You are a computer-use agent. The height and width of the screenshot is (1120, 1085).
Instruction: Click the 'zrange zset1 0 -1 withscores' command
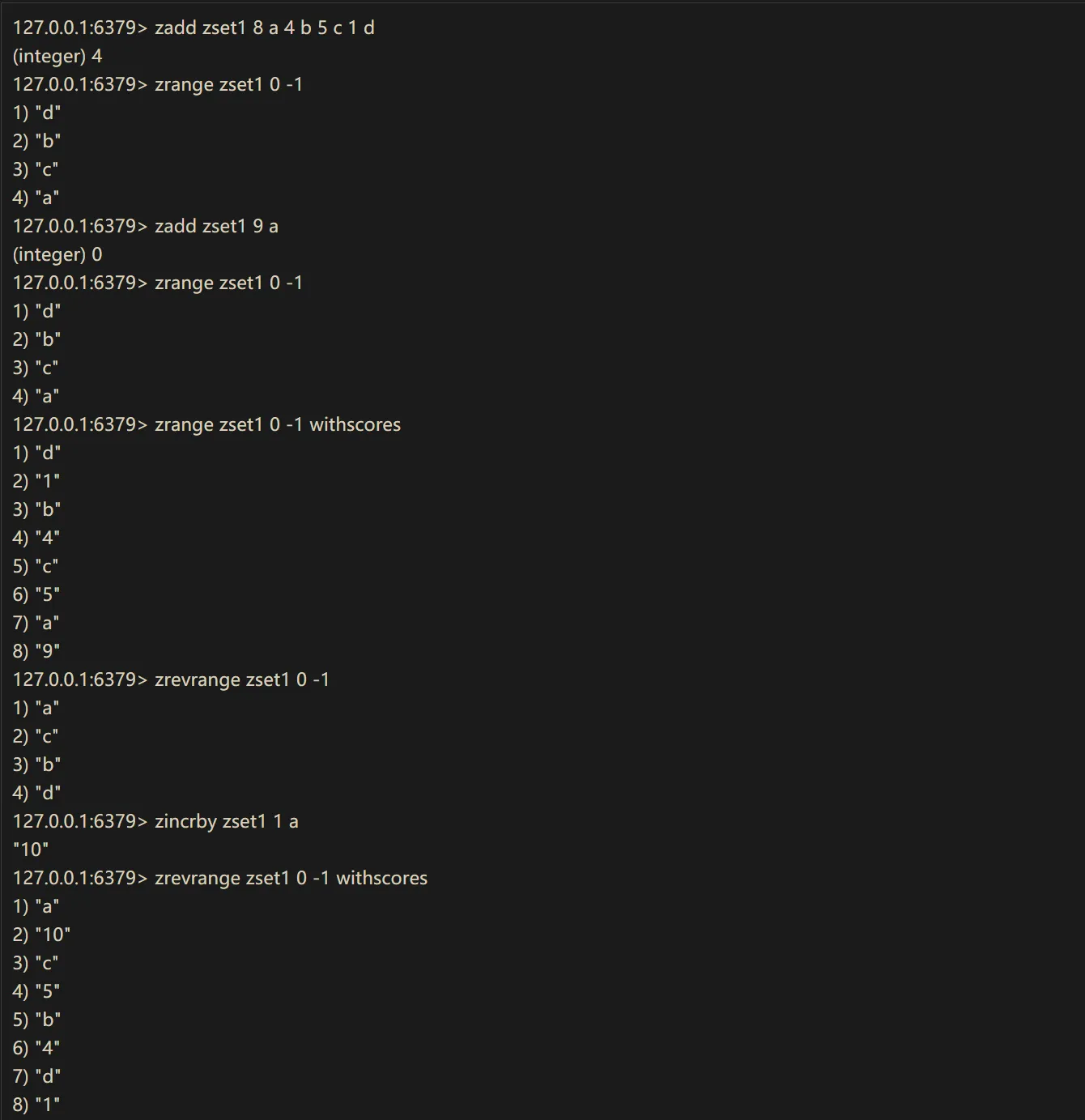[x=277, y=424]
